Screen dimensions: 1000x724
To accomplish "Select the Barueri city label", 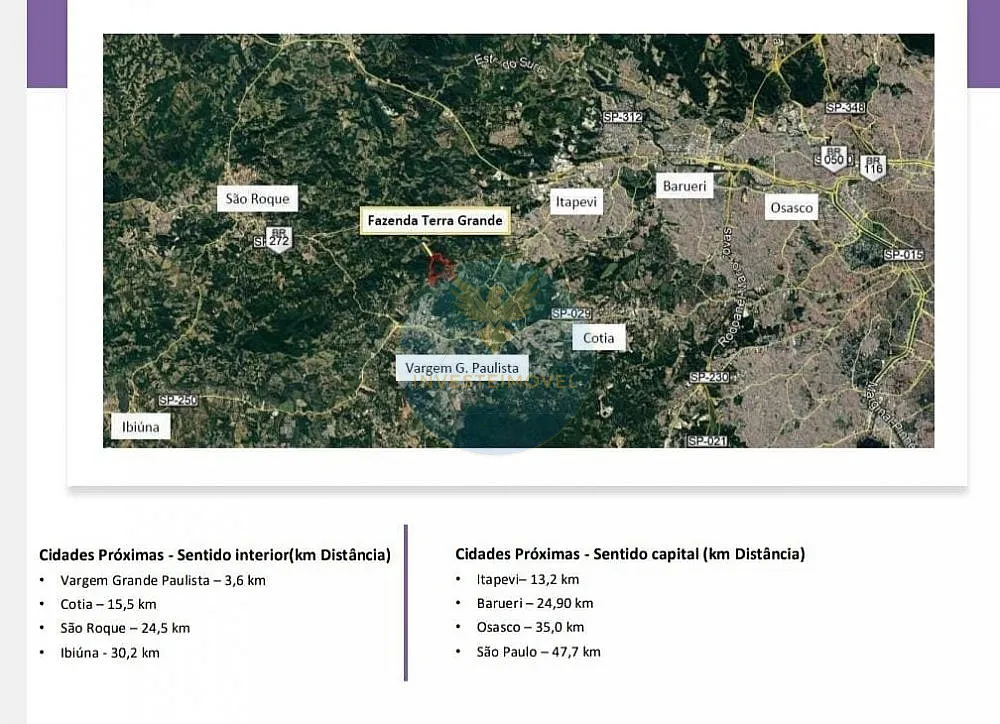I will 684,186.
